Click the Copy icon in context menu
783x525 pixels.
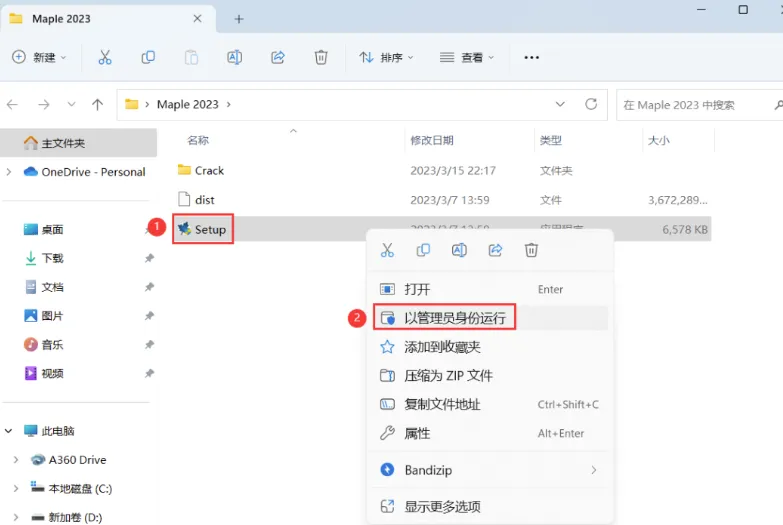pyautogui.click(x=423, y=250)
